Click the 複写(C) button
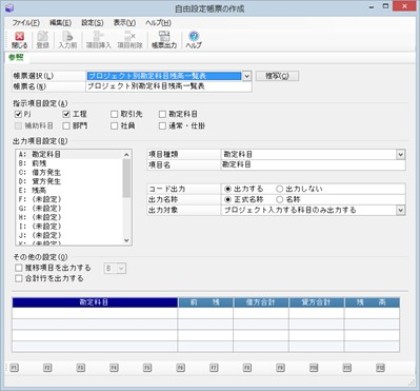Viewport: 420px width, 391px height. click(x=277, y=76)
